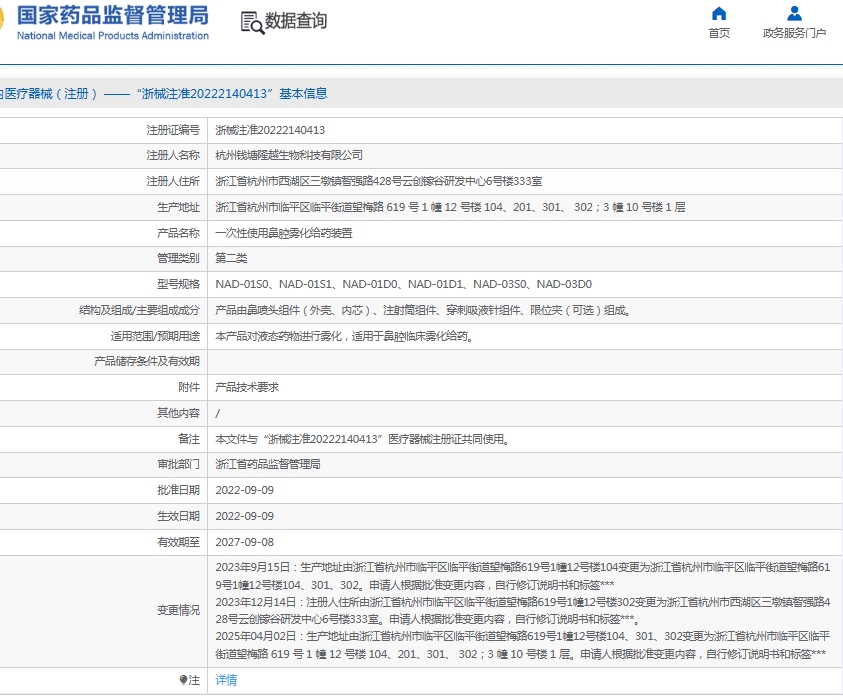
Task: Click the 生效日期 row's date 2022-09-09
Action: 245,516
